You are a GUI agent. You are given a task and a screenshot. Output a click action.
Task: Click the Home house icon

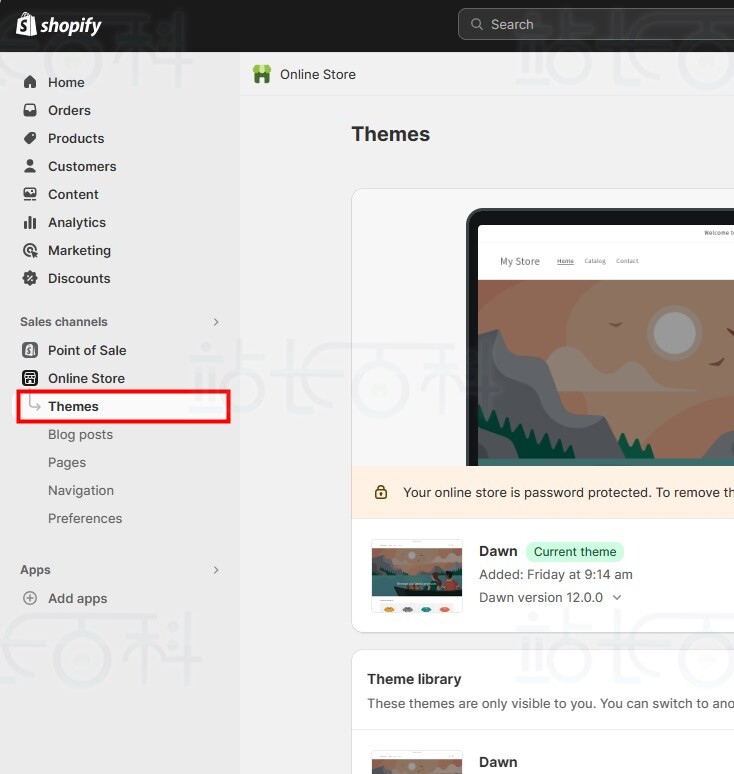click(30, 82)
